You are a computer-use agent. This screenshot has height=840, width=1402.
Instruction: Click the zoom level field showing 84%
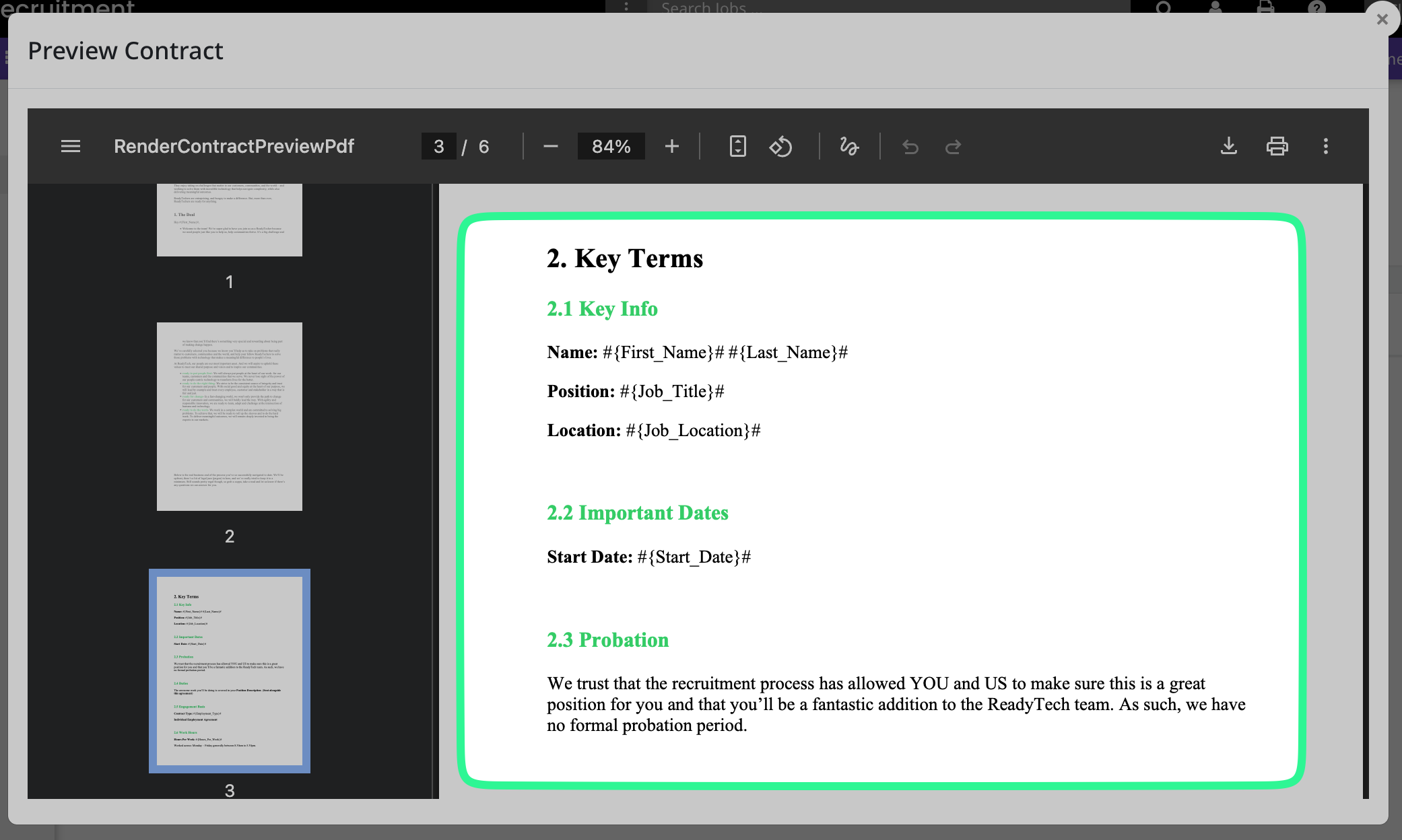click(611, 146)
